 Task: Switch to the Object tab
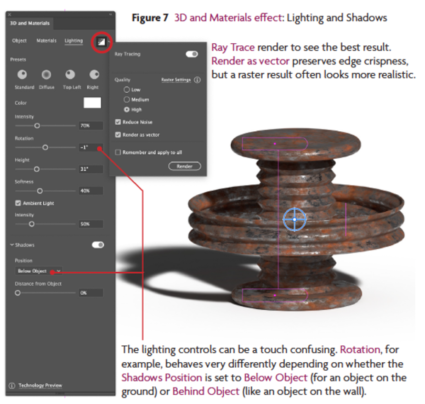(x=19, y=41)
